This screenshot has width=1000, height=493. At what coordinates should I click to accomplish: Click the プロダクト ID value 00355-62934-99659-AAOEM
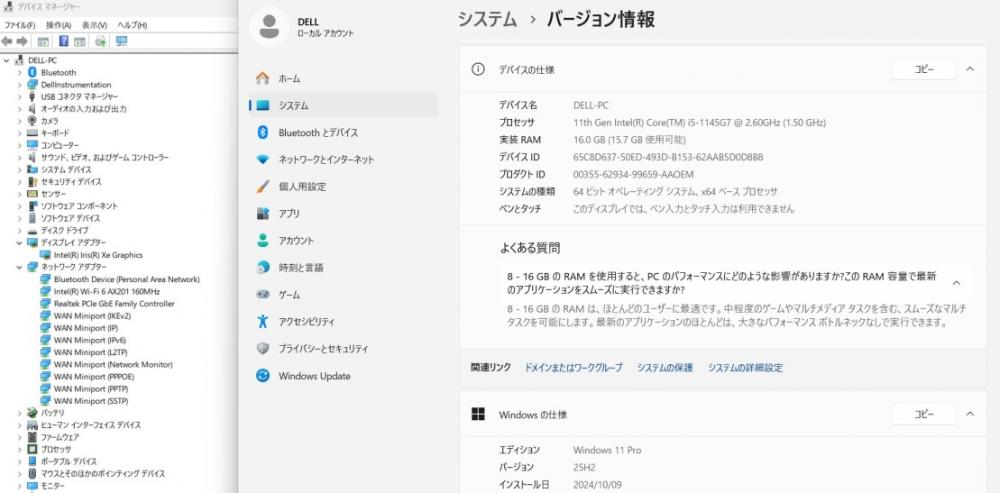633,174
